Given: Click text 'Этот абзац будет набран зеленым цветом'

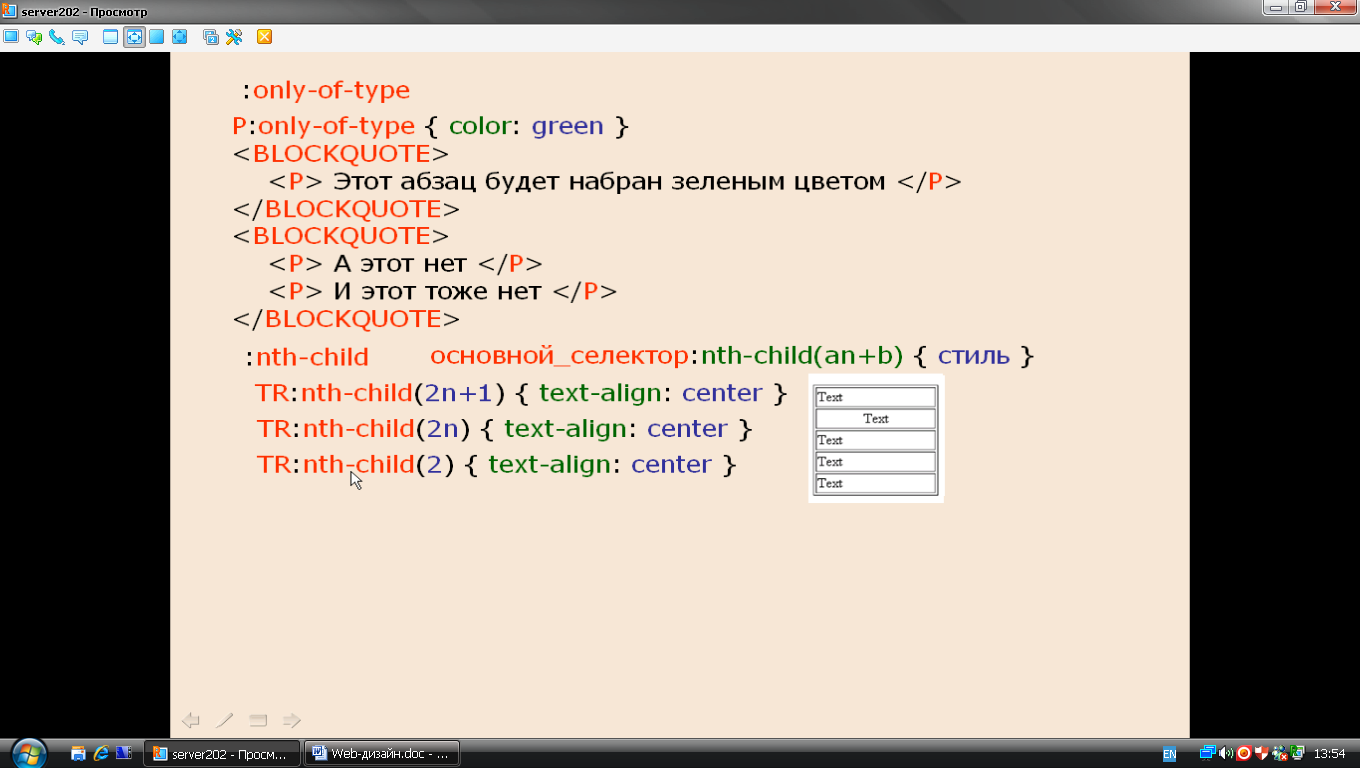Looking at the screenshot, I should [609, 182].
